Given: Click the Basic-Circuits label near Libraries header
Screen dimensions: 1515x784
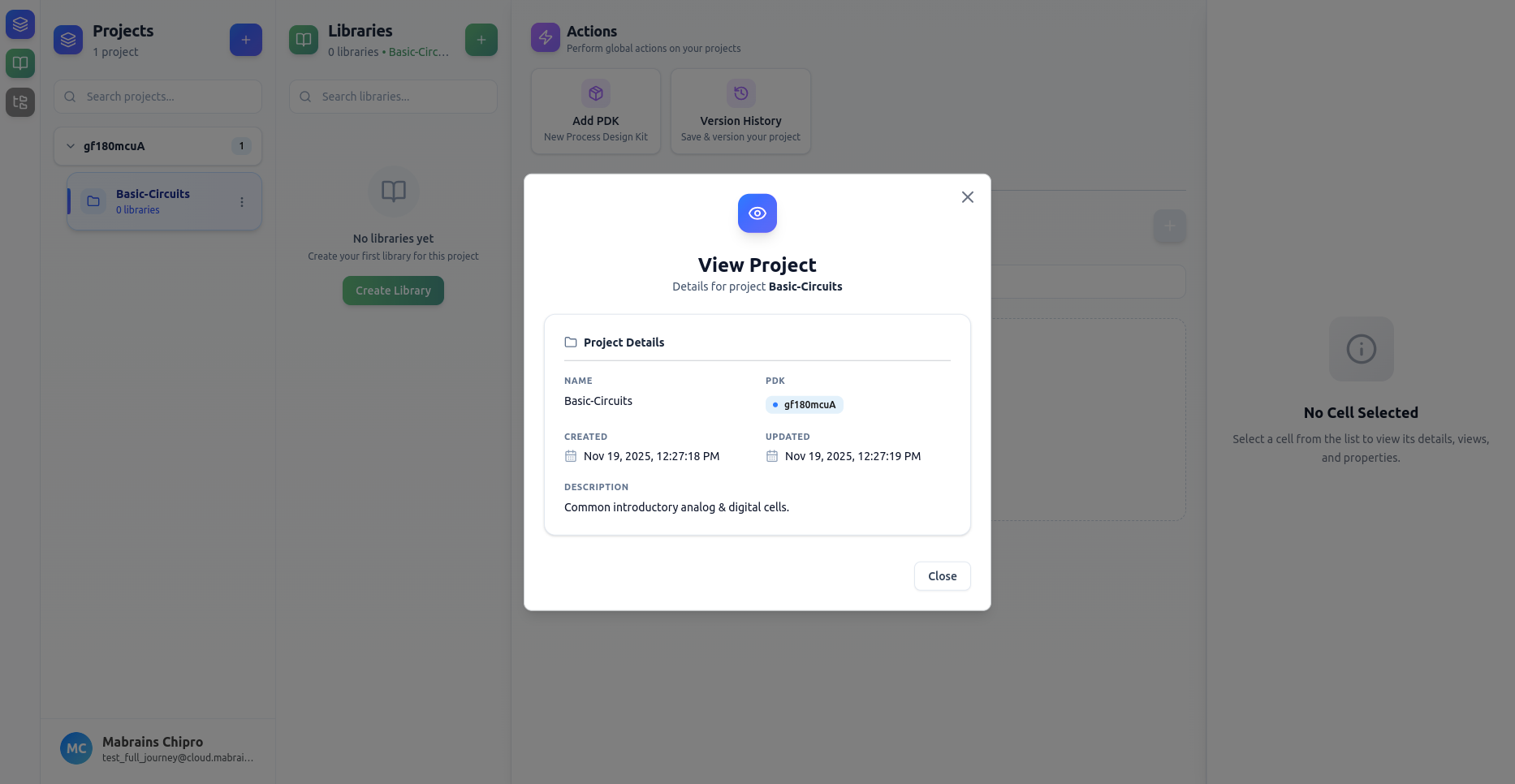Looking at the screenshot, I should pyautogui.click(x=417, y=51).
